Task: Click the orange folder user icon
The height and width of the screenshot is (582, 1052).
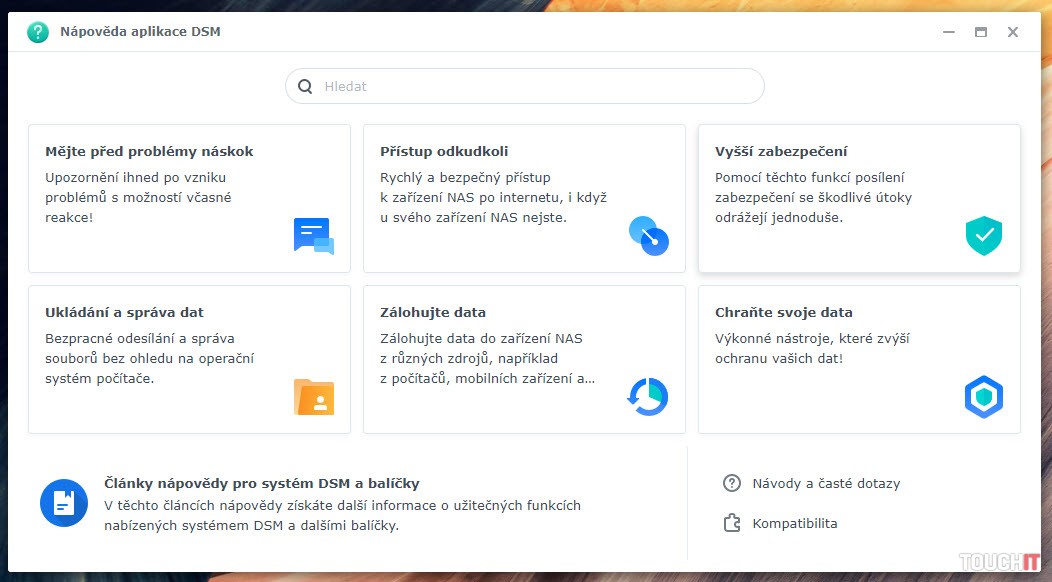Action: (x=314, y=397)
